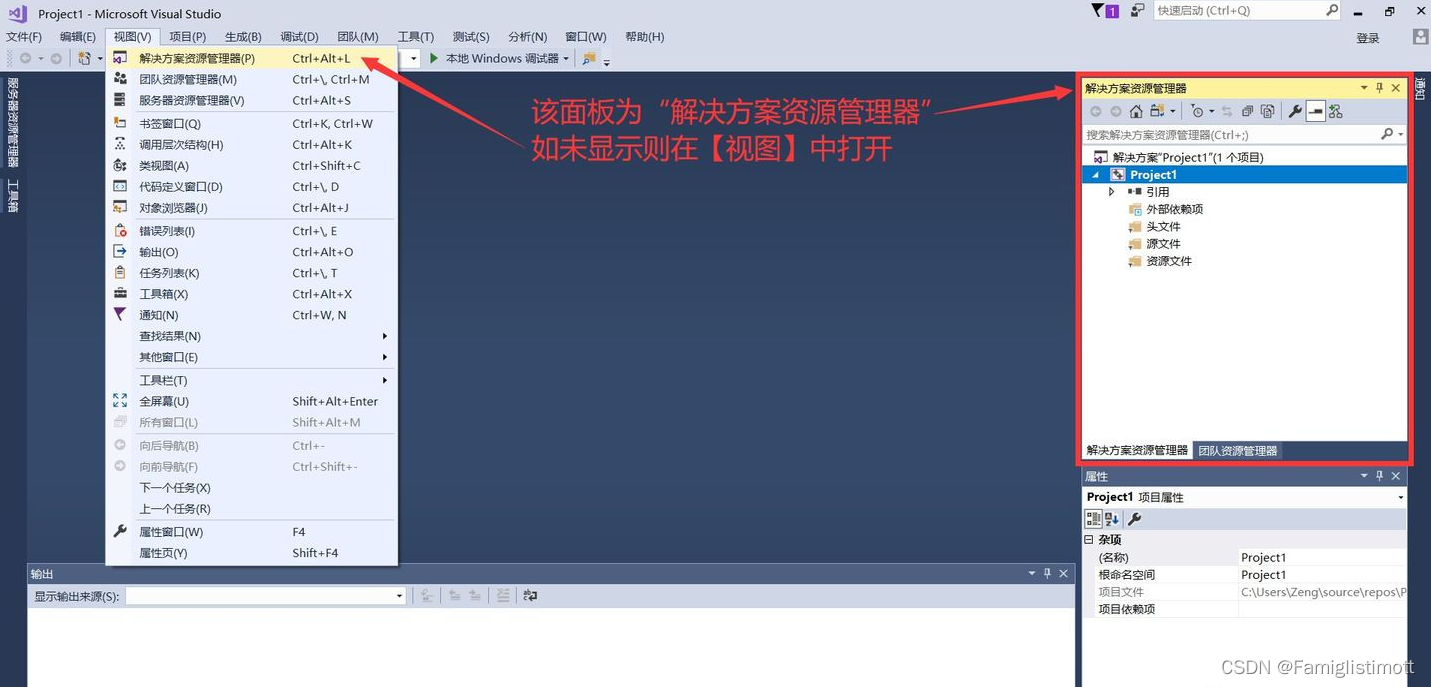Open Properties wrench icon in Solution Explorer toolbar
Viewport: 1431px width, 687px height.
pos(1295,112)
